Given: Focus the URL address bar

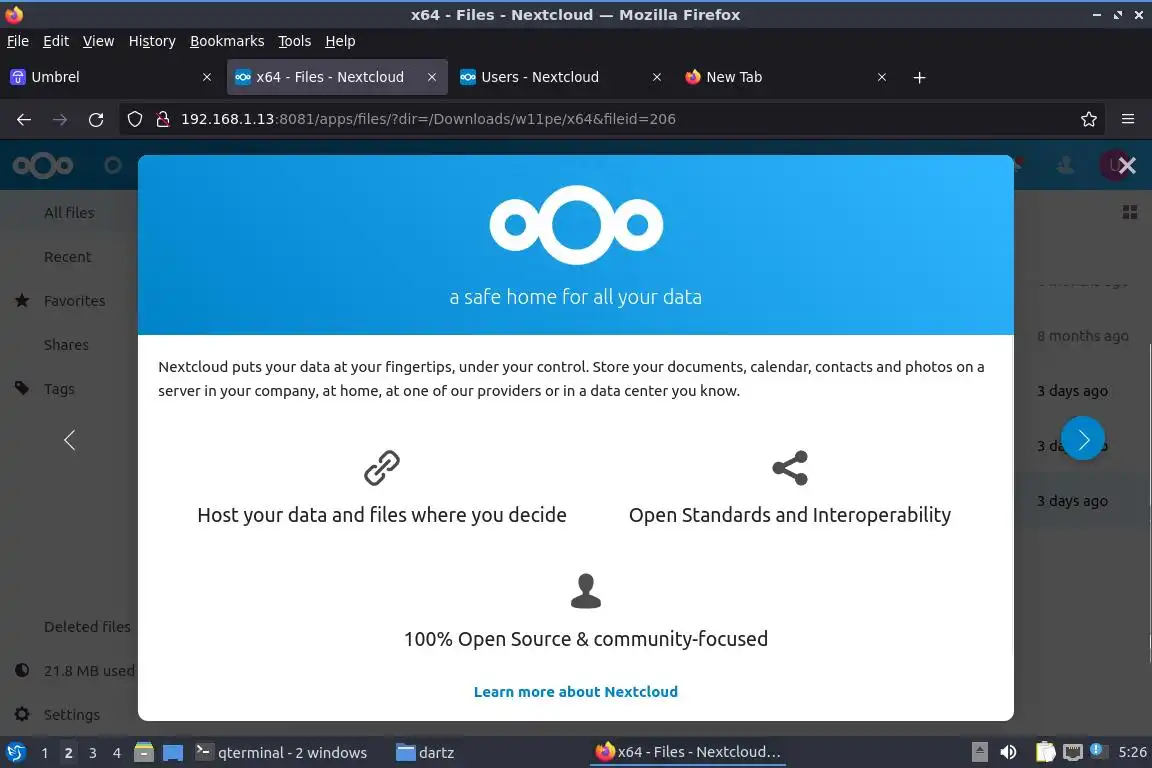Looking at the screenshot, I should click(610, 119).
